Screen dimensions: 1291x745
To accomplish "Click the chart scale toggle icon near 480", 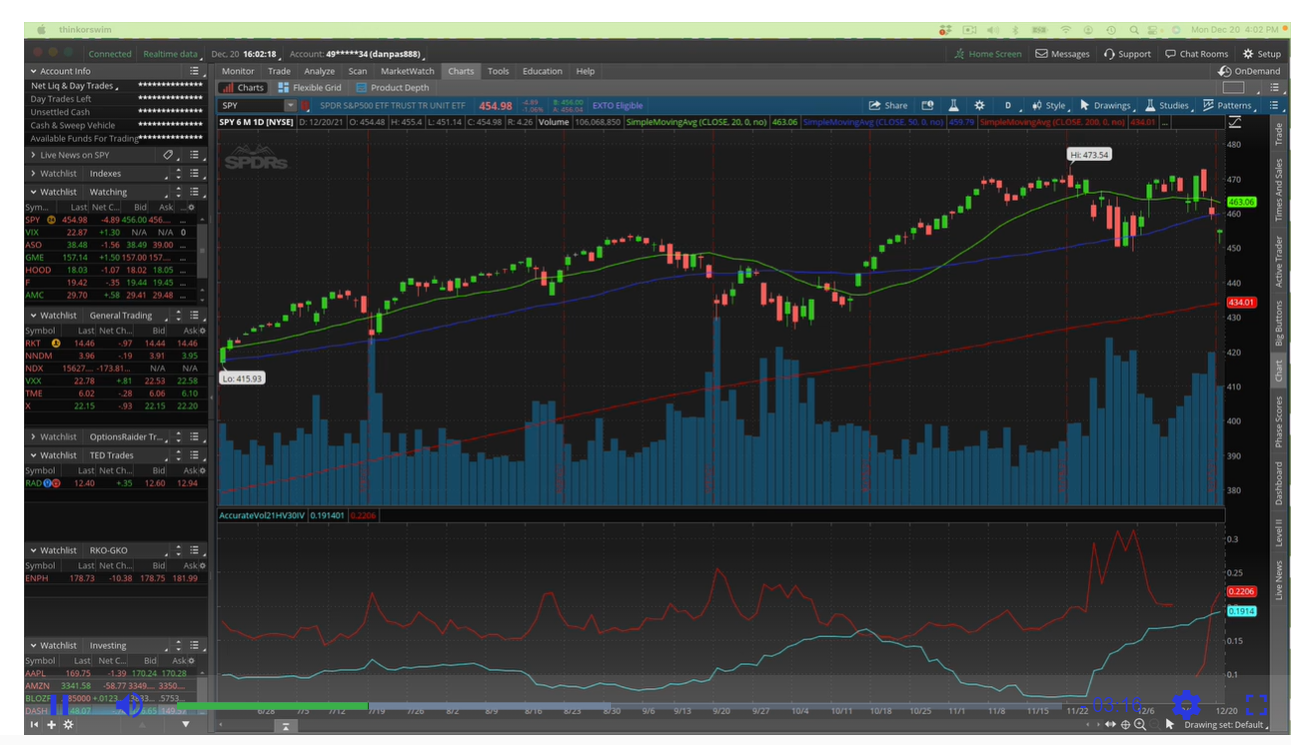I will [1234, 122].
